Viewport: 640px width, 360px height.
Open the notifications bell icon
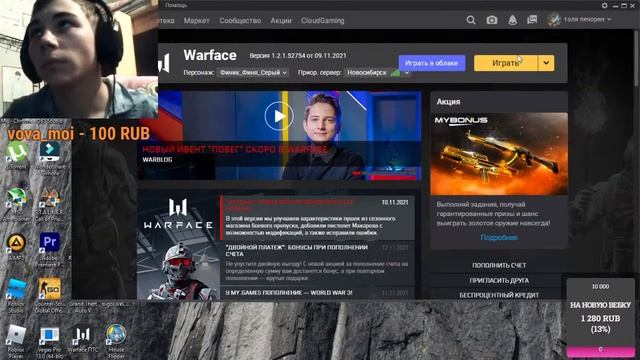(512, 20)
